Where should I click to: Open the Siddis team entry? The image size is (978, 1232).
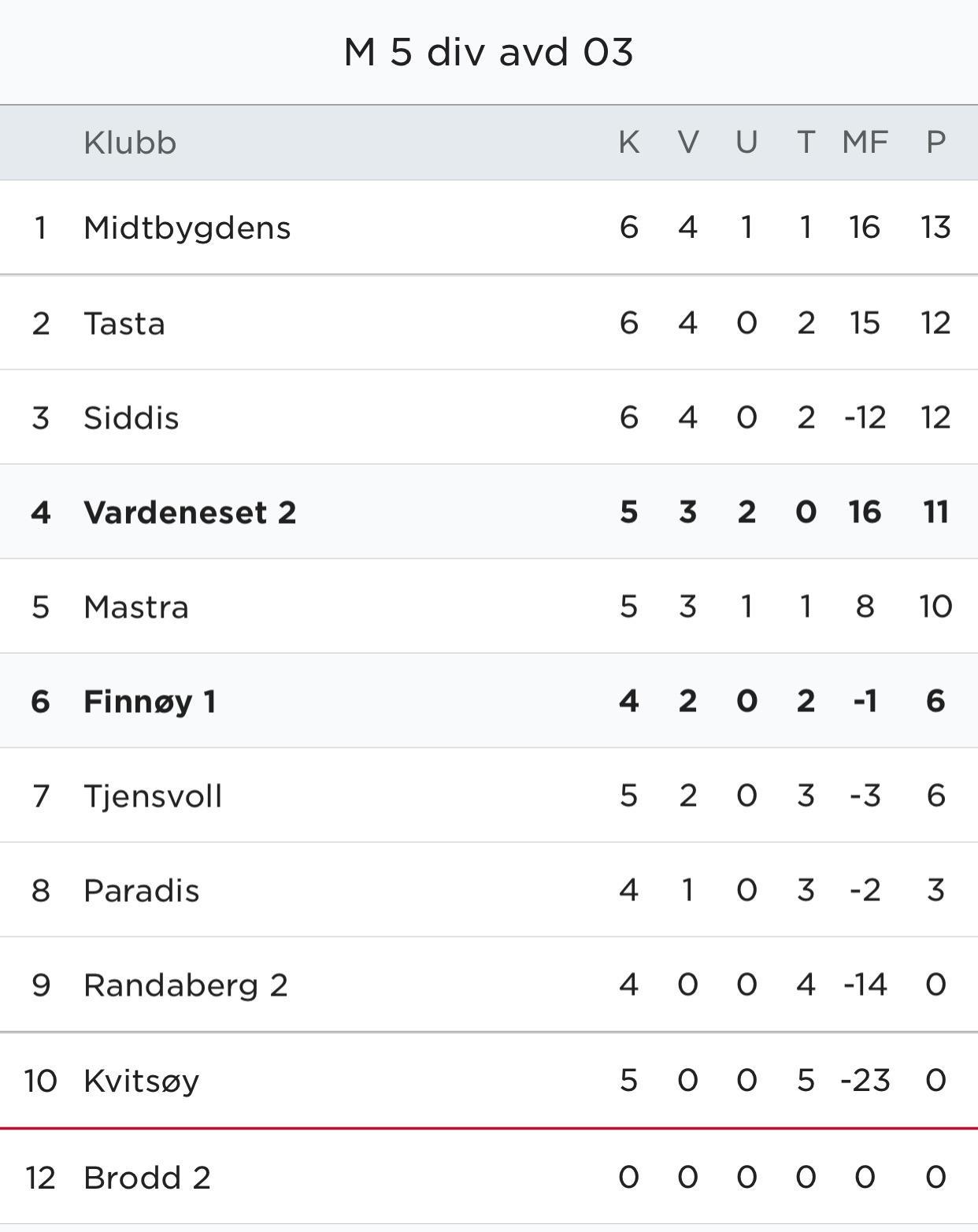pos(131,417)
